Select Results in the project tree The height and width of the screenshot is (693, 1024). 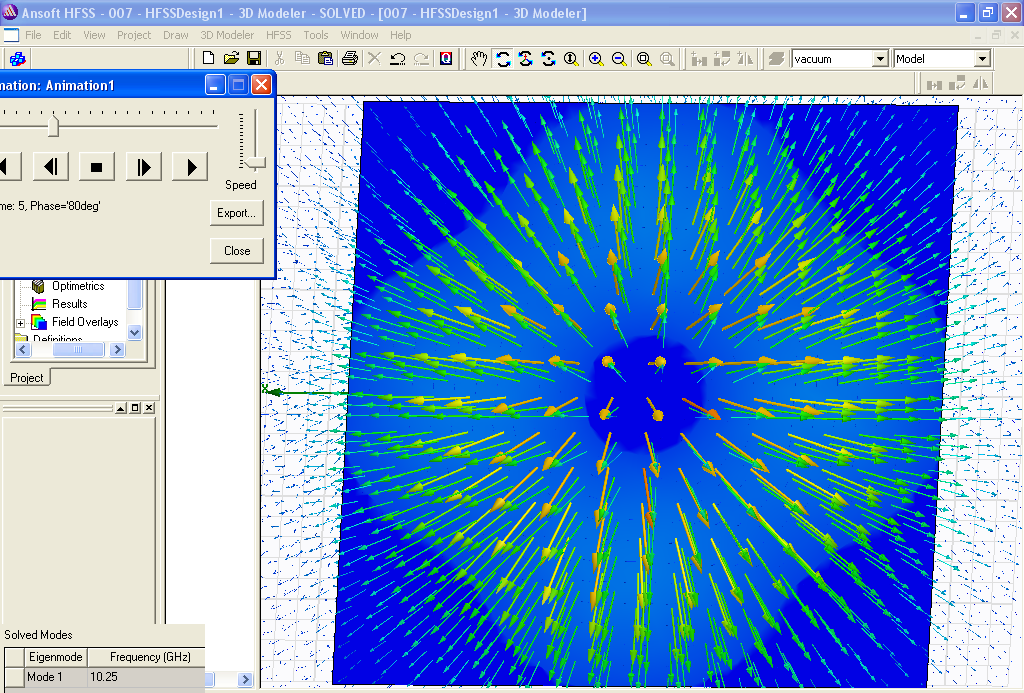point(69,304)
